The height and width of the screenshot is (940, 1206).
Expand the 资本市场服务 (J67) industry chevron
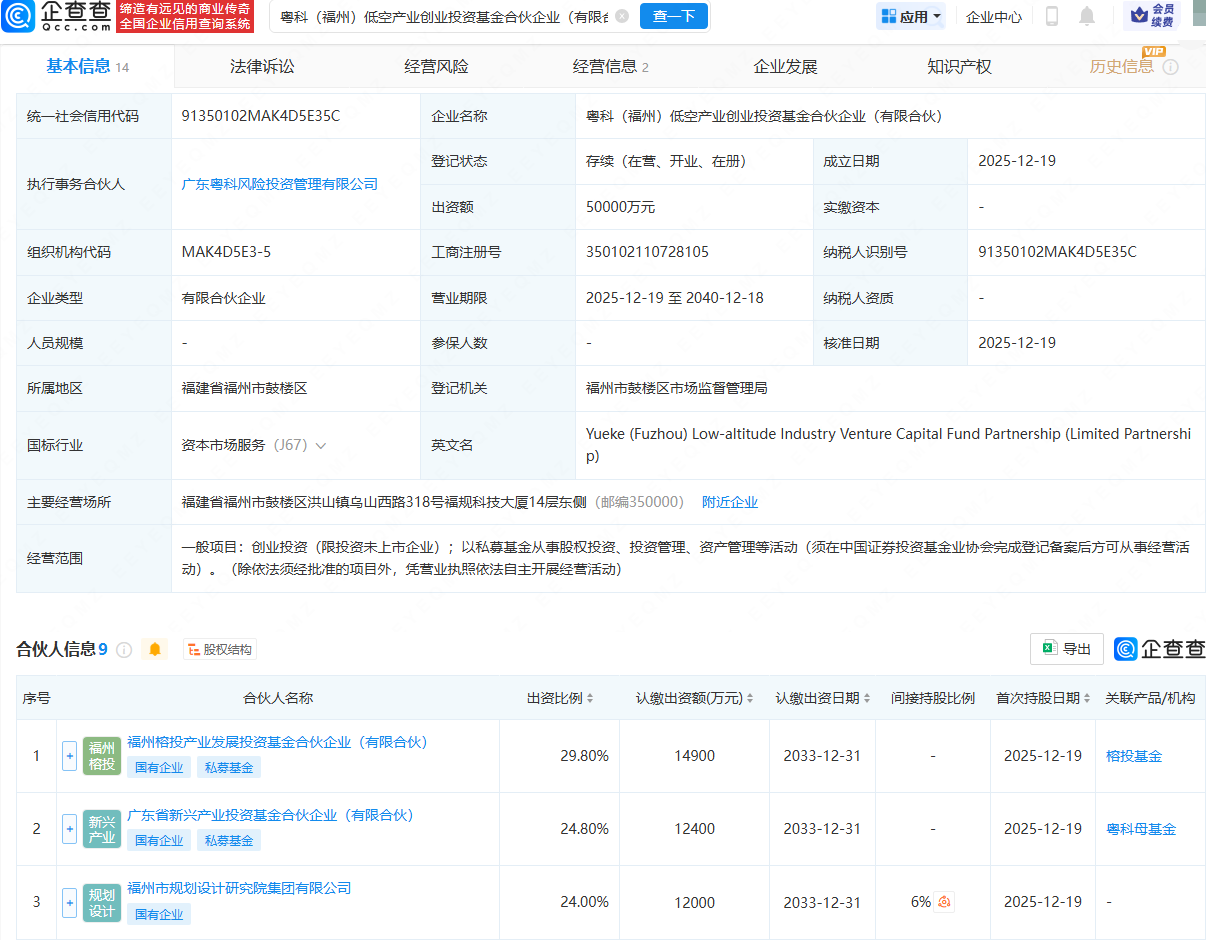[x=321, y=446]
